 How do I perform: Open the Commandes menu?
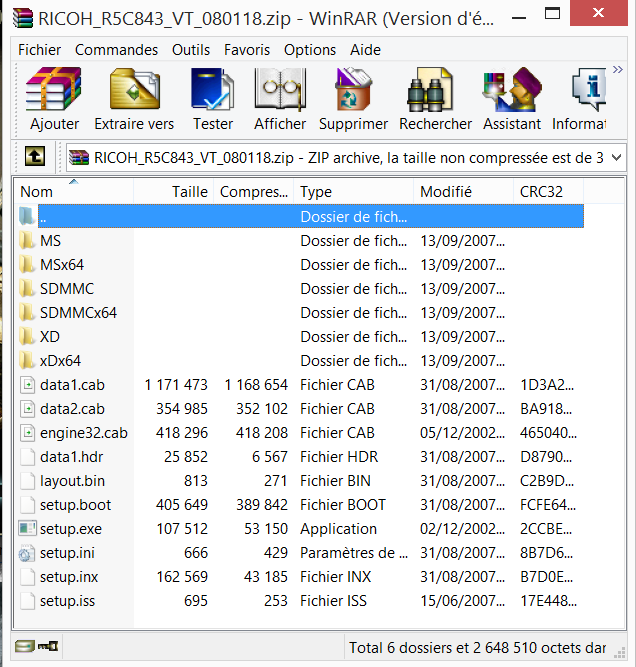117,50
